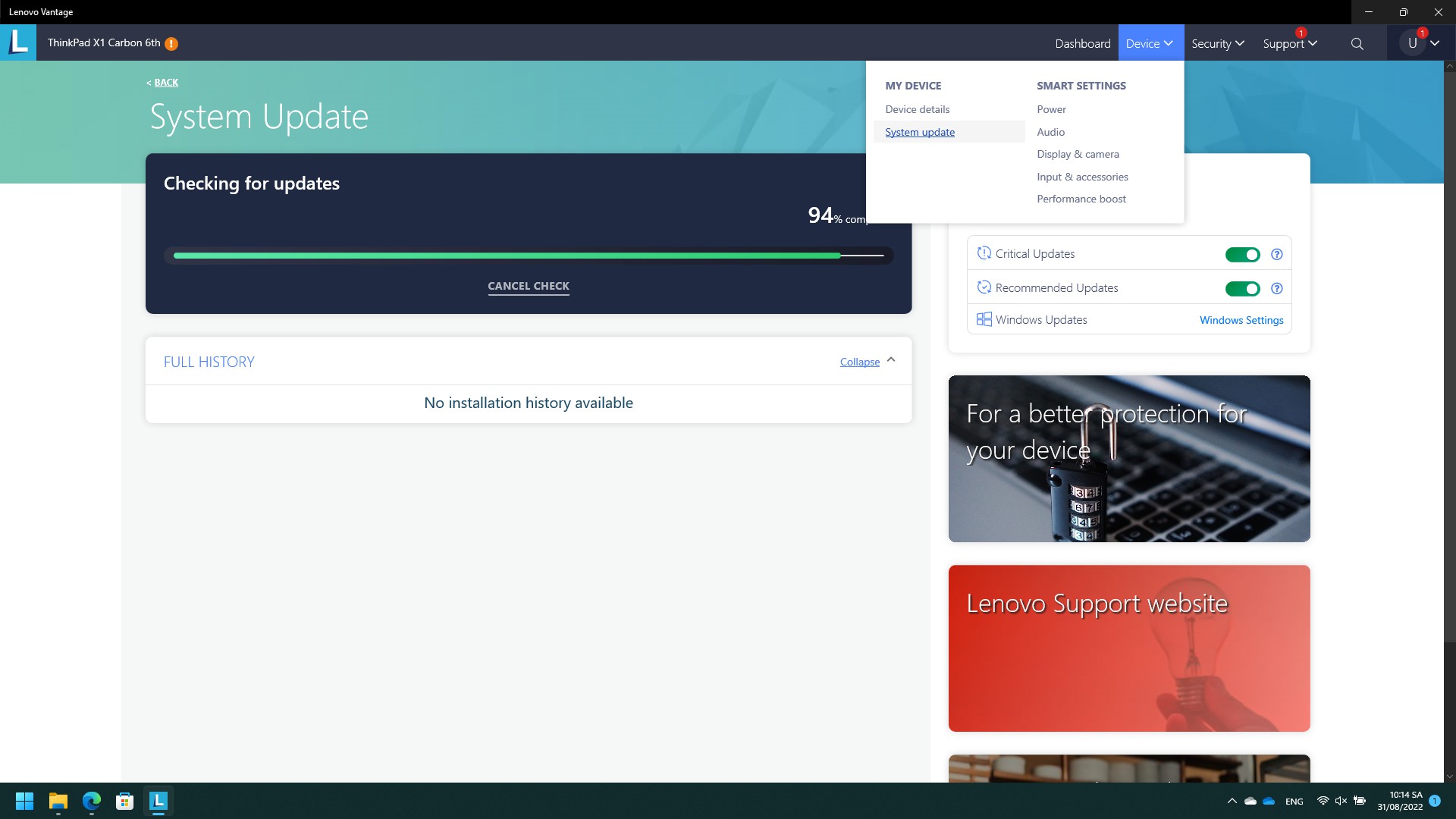Select System update in menu
The width and height of the screenshot is (1456, 819).
pyautogui.click(x=920, y=132)
